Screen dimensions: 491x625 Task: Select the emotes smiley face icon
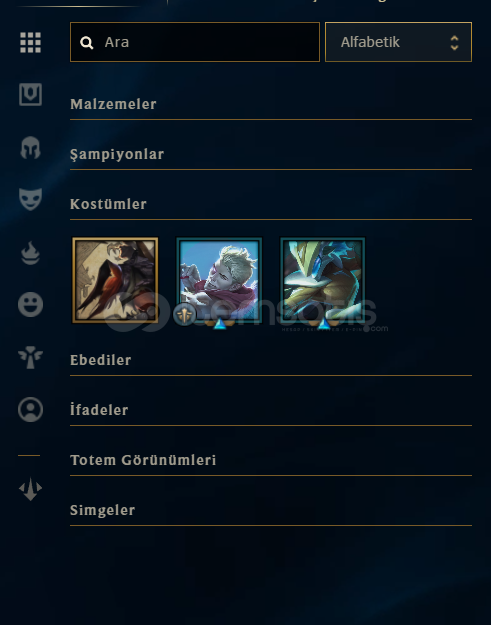[30, 305]
